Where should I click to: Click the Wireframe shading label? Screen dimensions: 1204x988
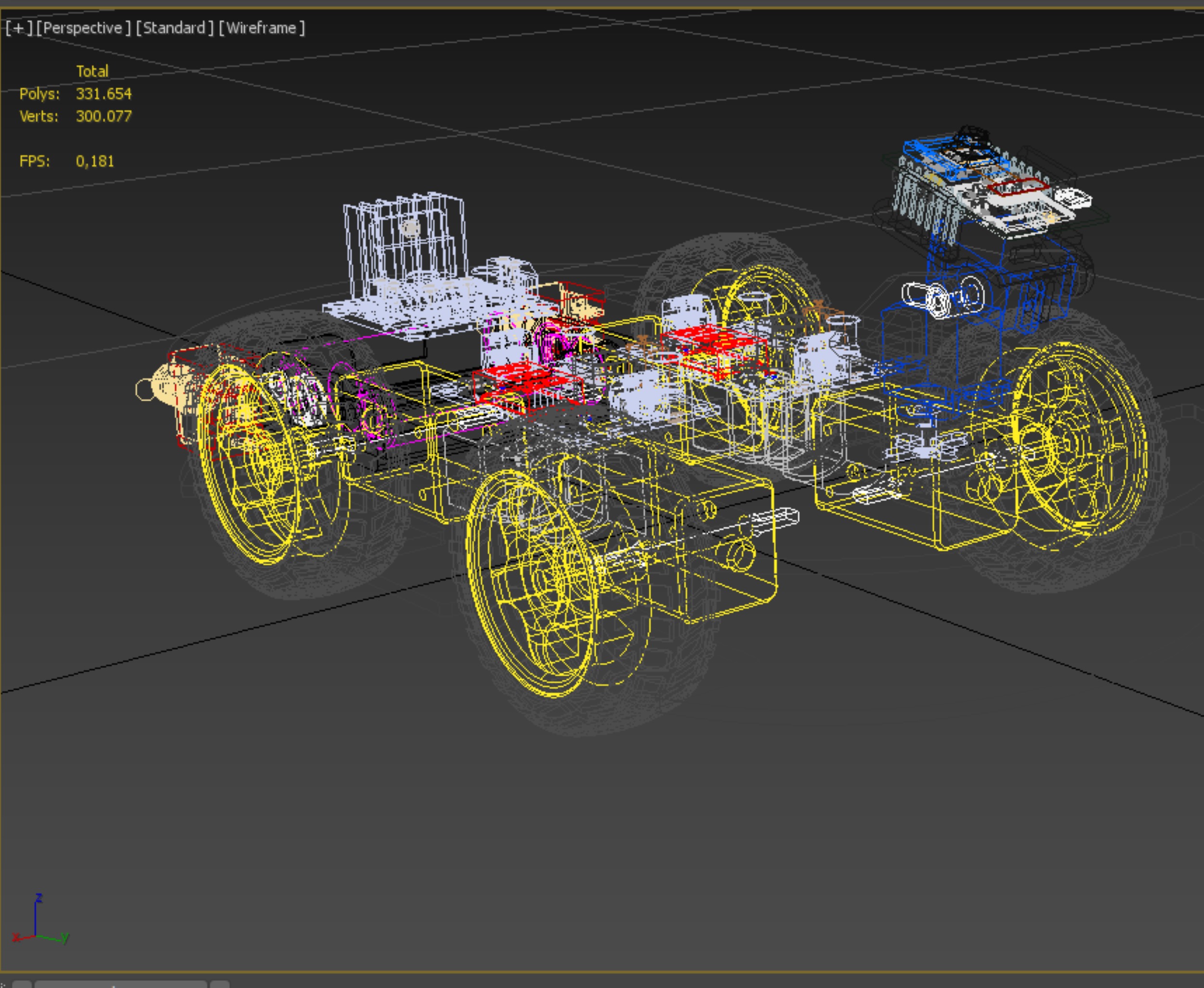coord(262,28)
